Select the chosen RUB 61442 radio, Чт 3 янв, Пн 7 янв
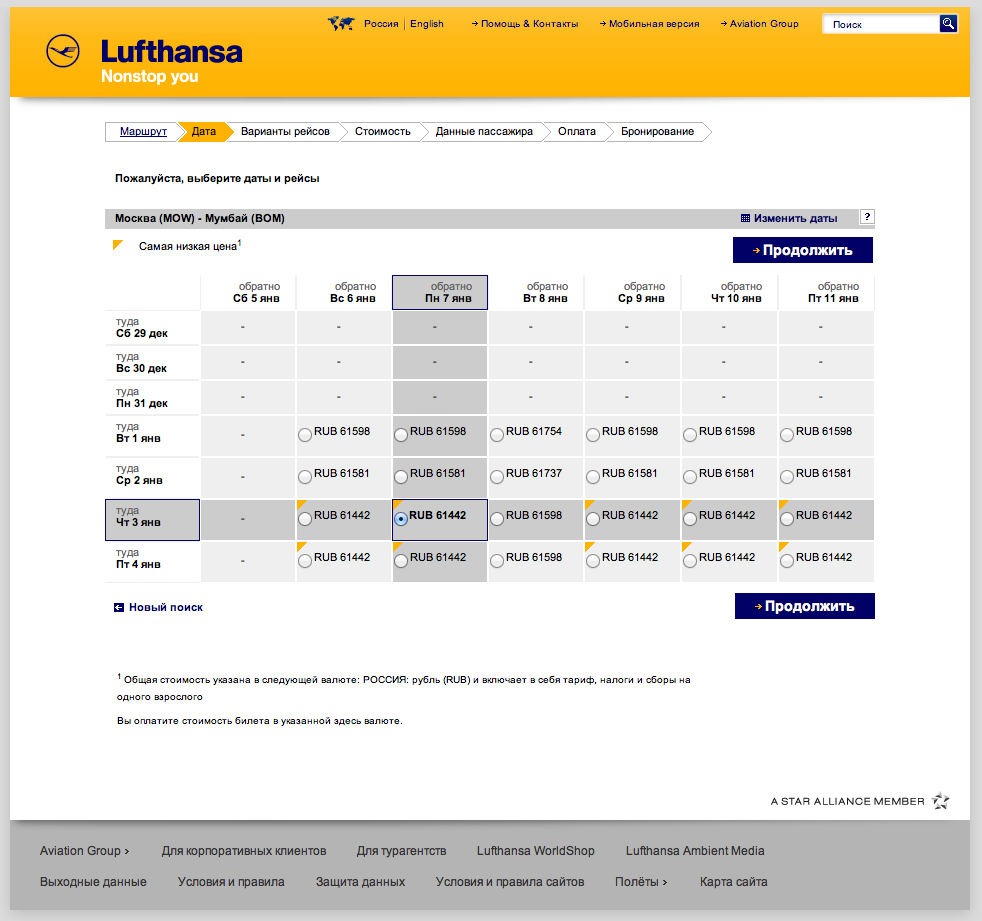This screenshot has width=982, height=921. tap(401, 518)
